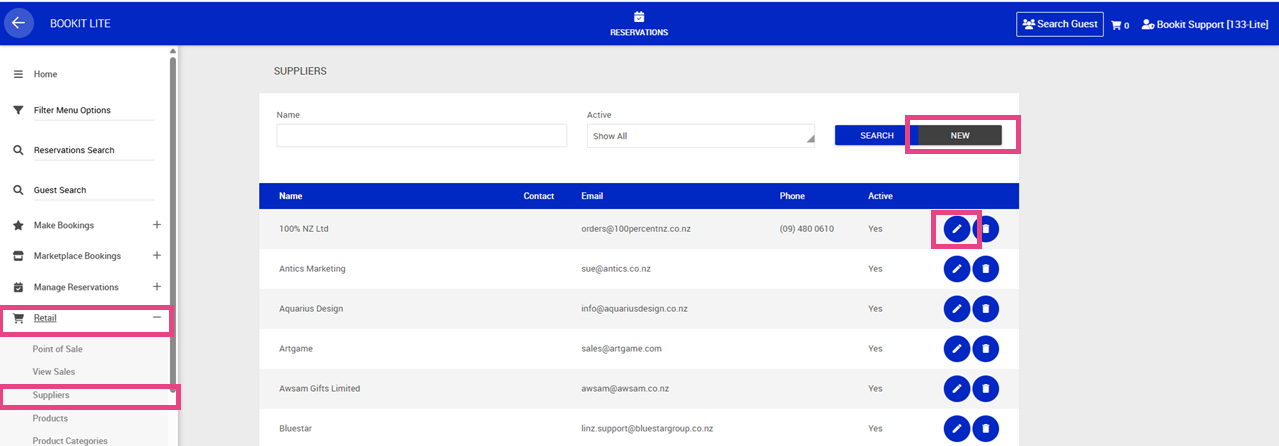1279x446 pixels.
Task: Click the Manage Reservations calendar icon
Action: point(18,287)
